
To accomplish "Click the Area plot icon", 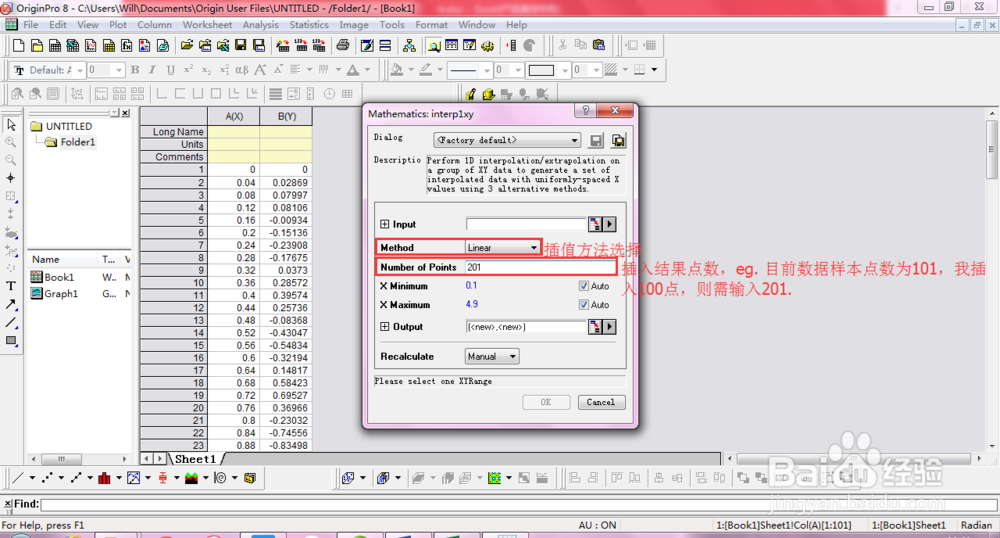I will tap(191, 477).
